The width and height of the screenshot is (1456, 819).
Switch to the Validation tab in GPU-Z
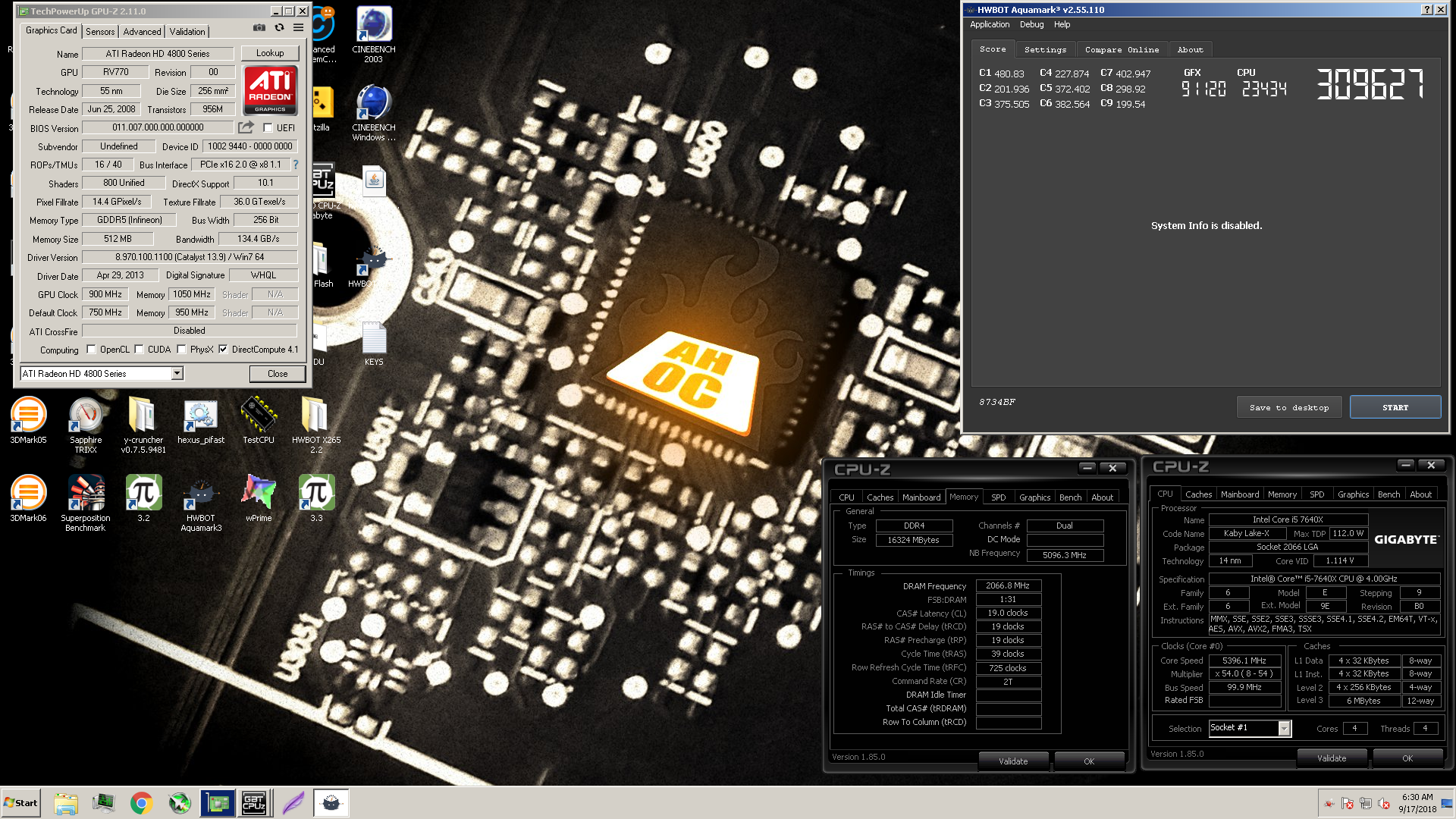(x=187, y=32)
